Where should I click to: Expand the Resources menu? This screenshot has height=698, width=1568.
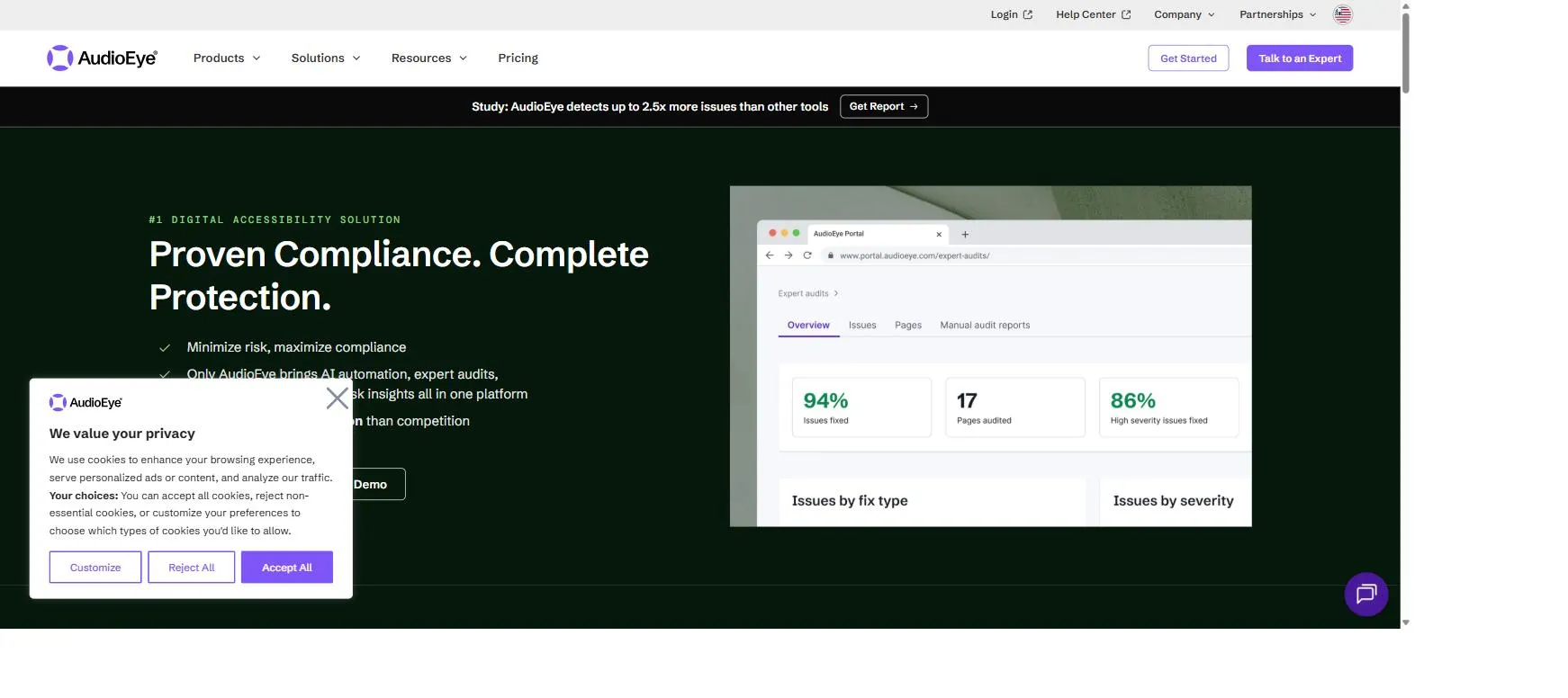pos(429,58)
